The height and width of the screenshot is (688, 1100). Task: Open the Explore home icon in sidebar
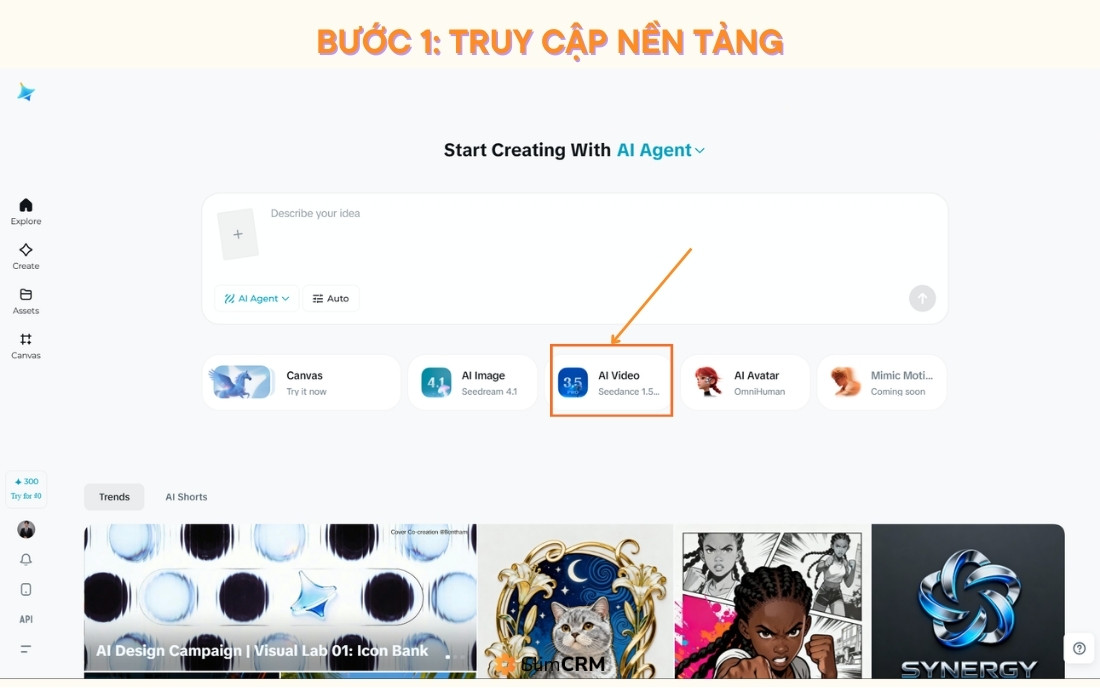point(26,211)
